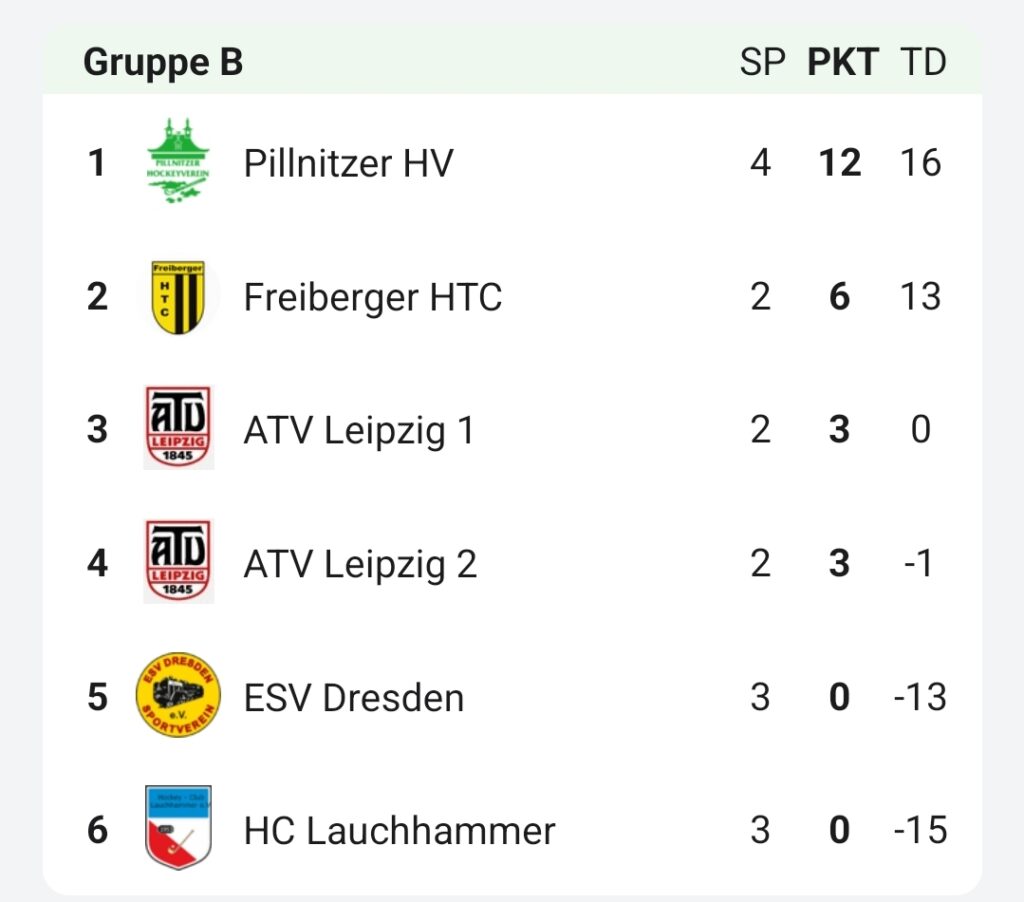Sort by the PKT column header
Screen dimensions: 1024x902
pyautogui.click(x=842, y=63)
